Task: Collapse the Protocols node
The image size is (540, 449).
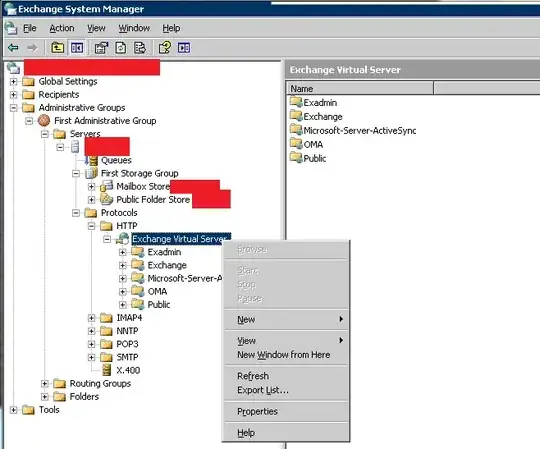Action: pyautogui.click(x=76, y=213)
